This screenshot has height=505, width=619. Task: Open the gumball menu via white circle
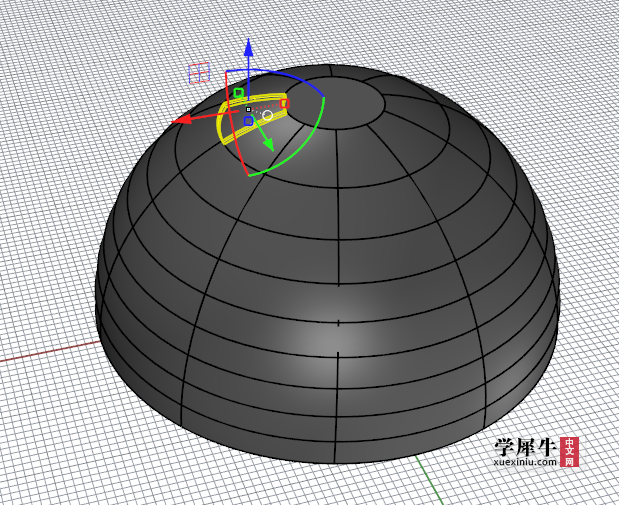[268, 115]
